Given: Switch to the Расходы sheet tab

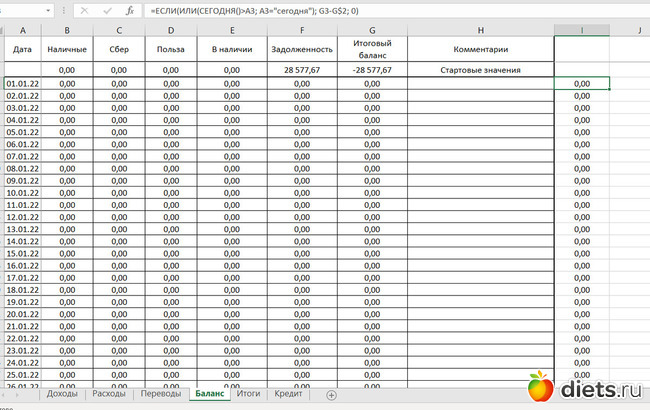Looking at the screenshot, I should tap(109, 394).
